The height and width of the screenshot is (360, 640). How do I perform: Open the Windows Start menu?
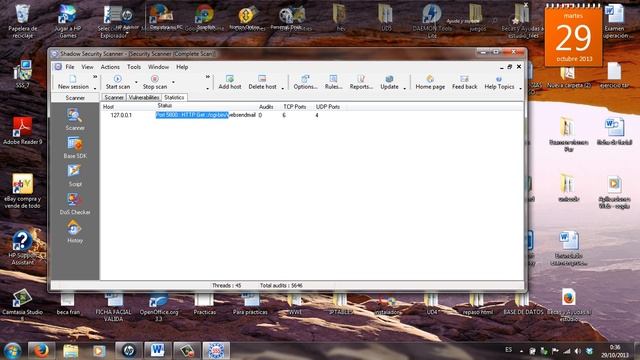(x=12, y=351)
